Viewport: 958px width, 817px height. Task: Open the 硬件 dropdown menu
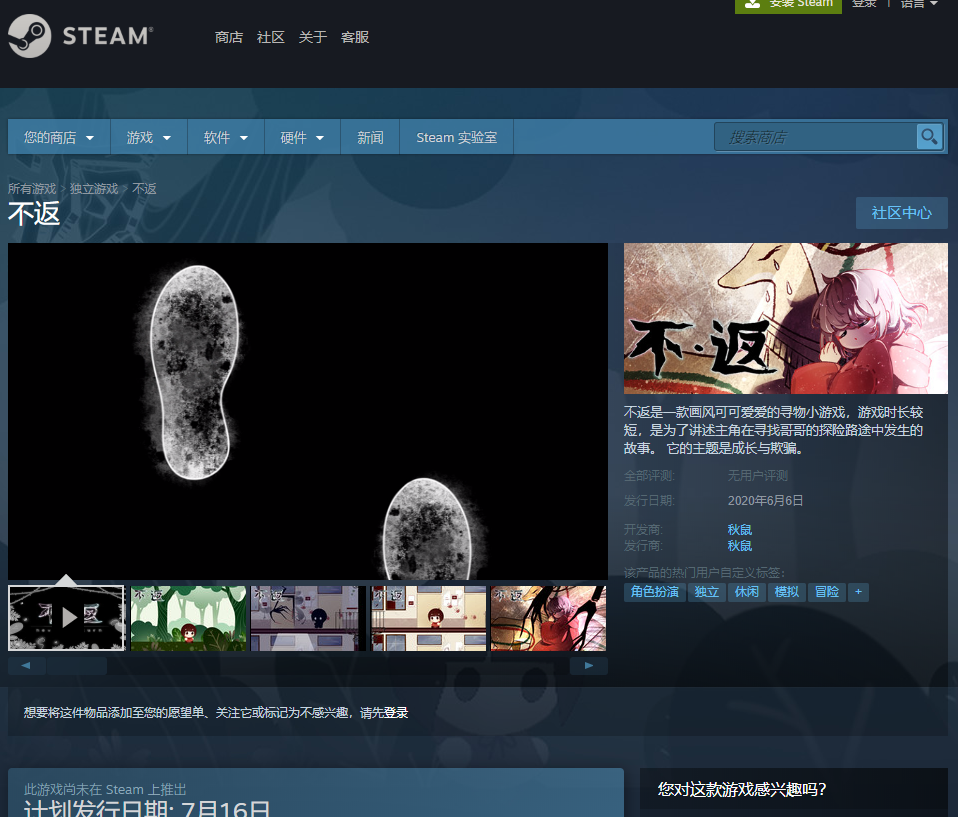(x=302, y=137)
